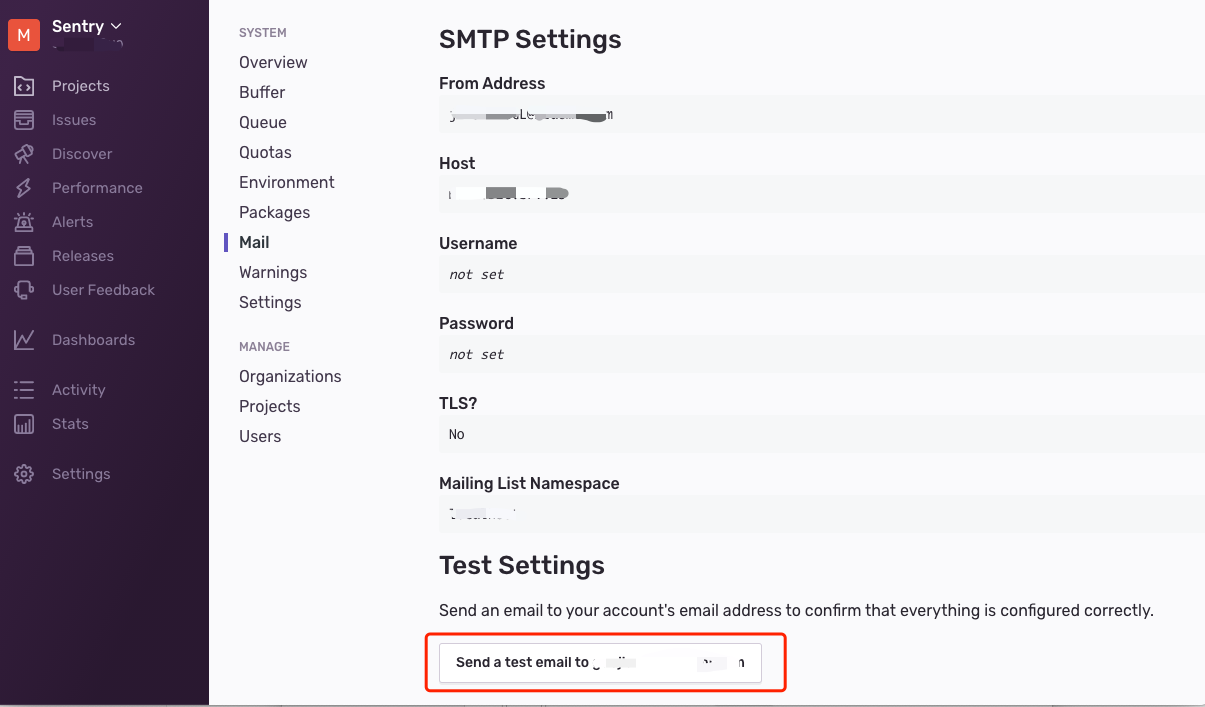This screenshot has width=1205, height=707.
Task: Click the Dashboards chart icon
Action: [24, 340]
